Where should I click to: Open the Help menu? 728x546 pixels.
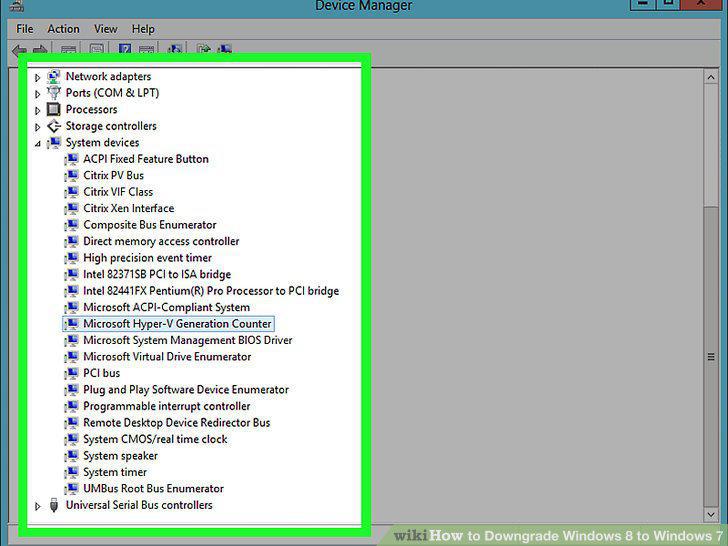click(x=143, y=29)
